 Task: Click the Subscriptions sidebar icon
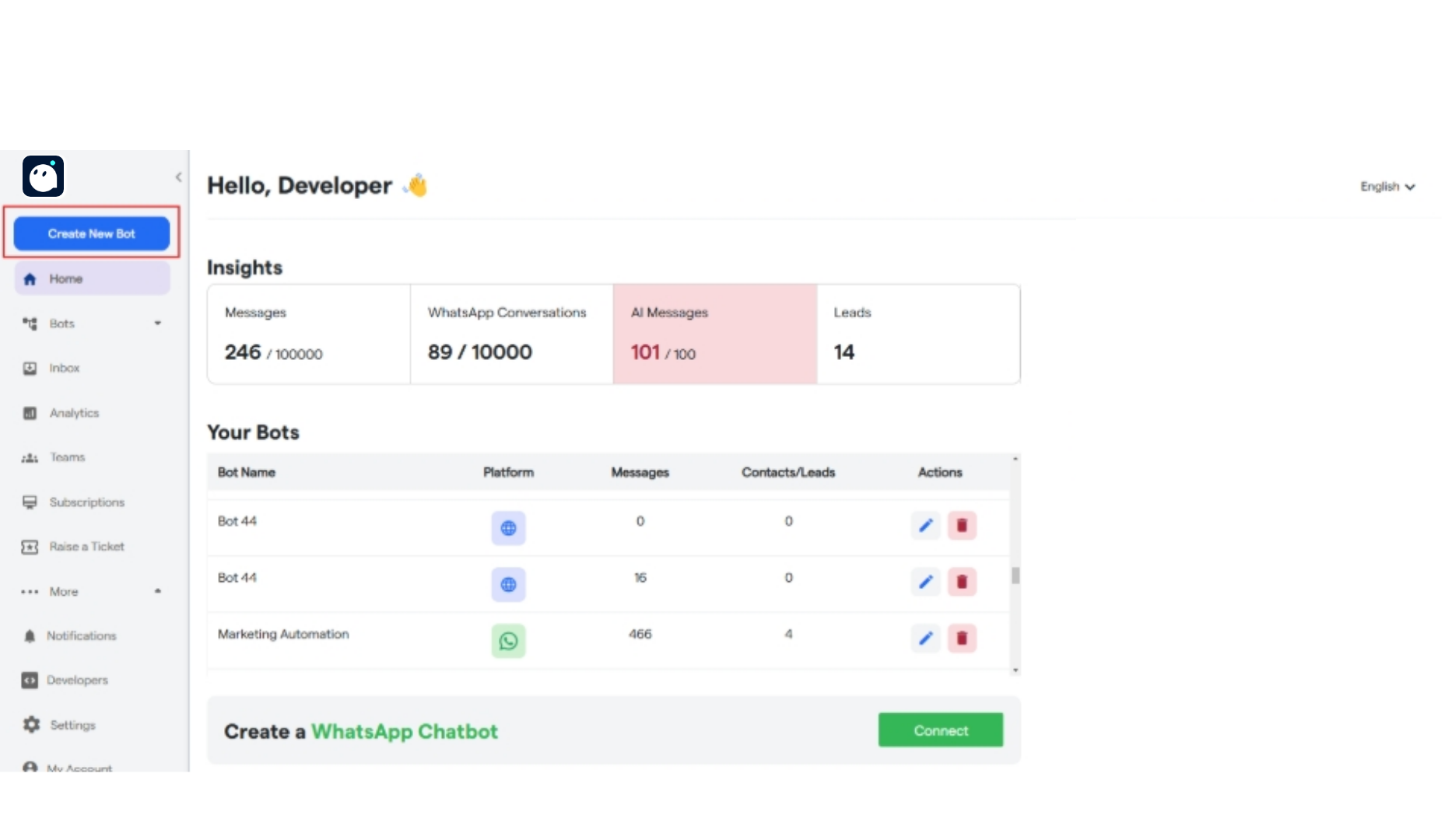click(30, 502)
